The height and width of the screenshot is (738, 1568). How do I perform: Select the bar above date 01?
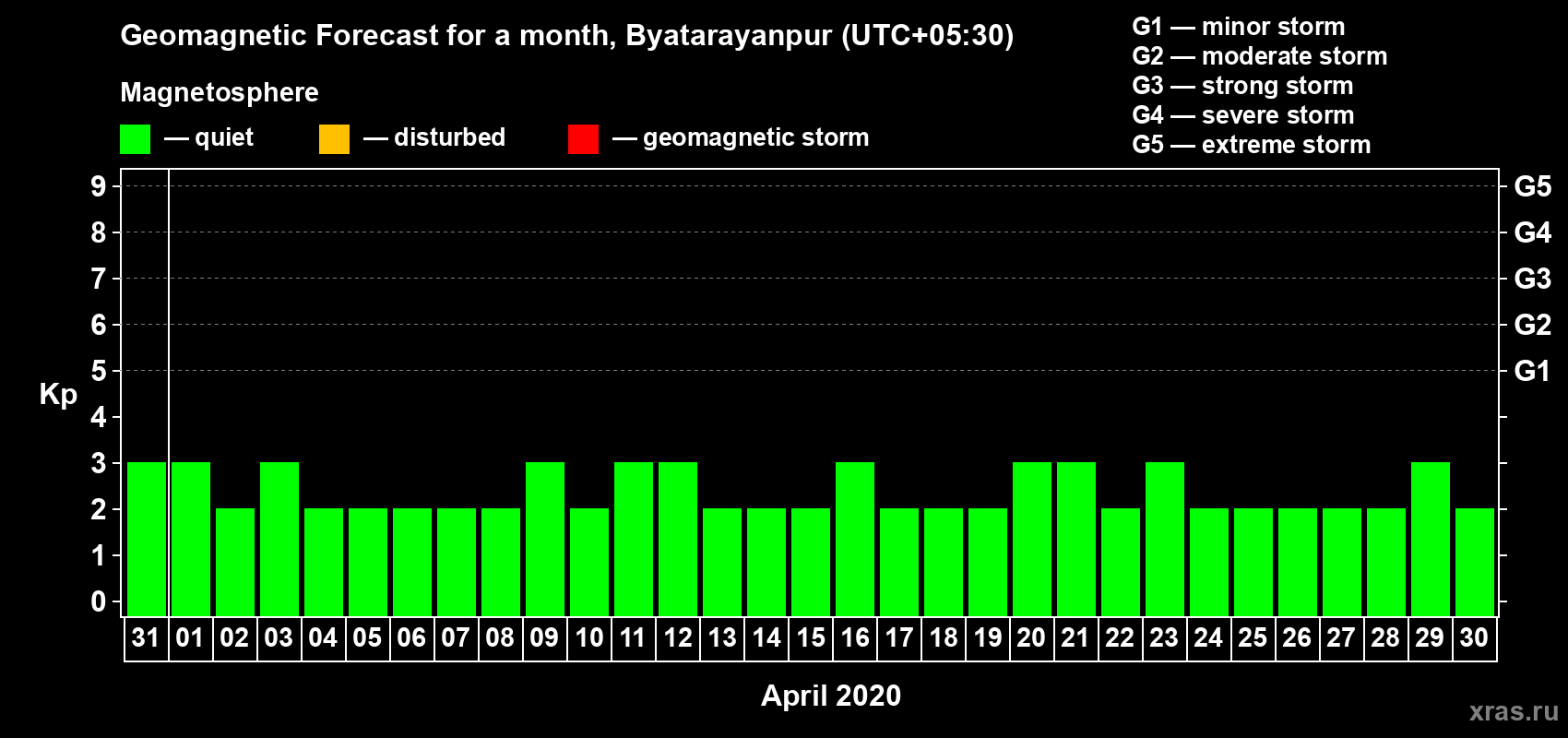[191, 540]
